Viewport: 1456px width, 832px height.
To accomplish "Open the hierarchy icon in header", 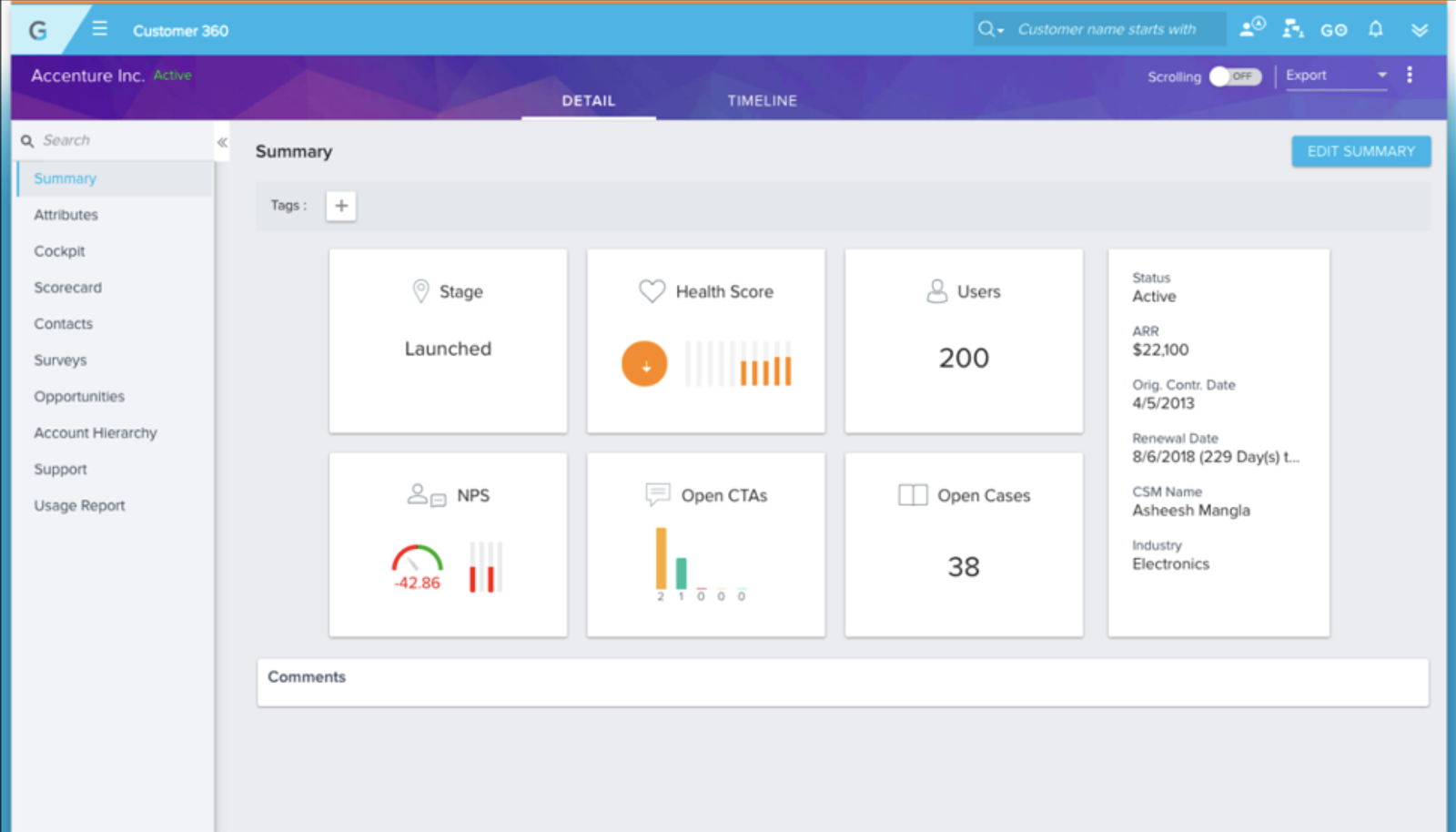I will pos(1292,29).
